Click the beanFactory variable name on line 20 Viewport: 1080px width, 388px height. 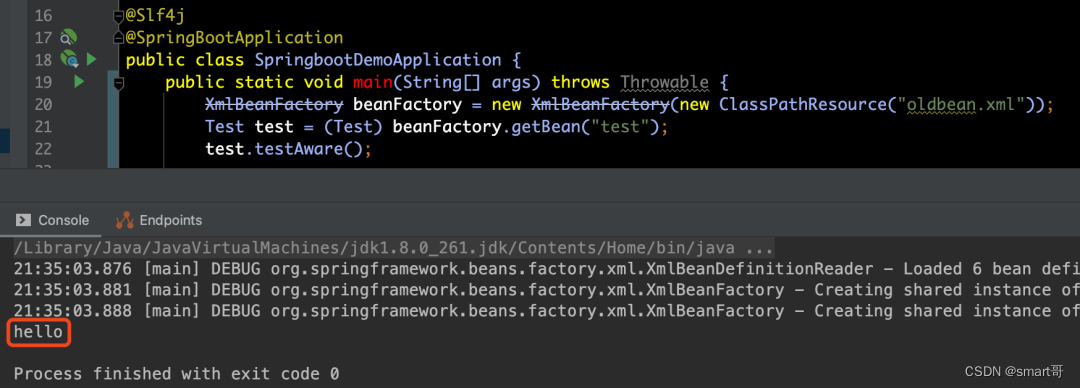[x=407, y=105]
